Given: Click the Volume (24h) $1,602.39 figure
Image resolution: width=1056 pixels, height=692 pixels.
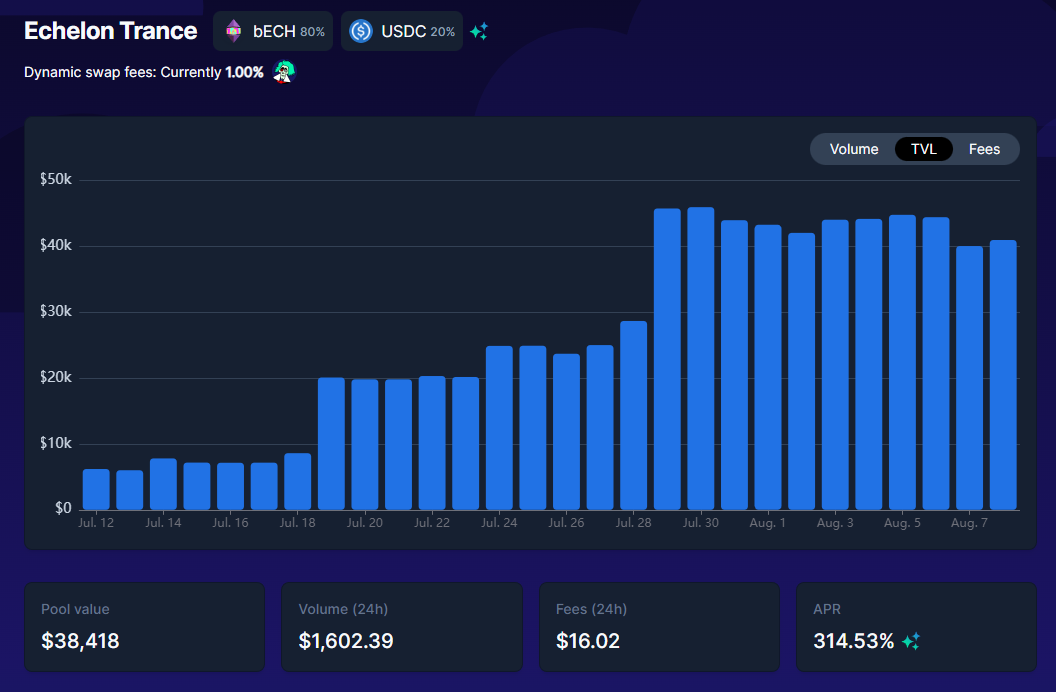Looking at the screenshot, I should (x=345, y=641).
